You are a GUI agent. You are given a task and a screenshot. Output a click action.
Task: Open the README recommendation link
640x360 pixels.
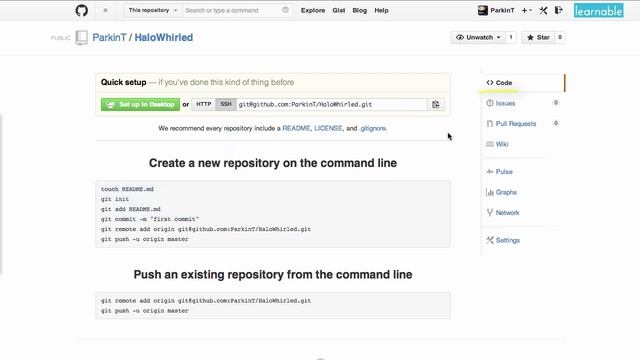point(296,128)
